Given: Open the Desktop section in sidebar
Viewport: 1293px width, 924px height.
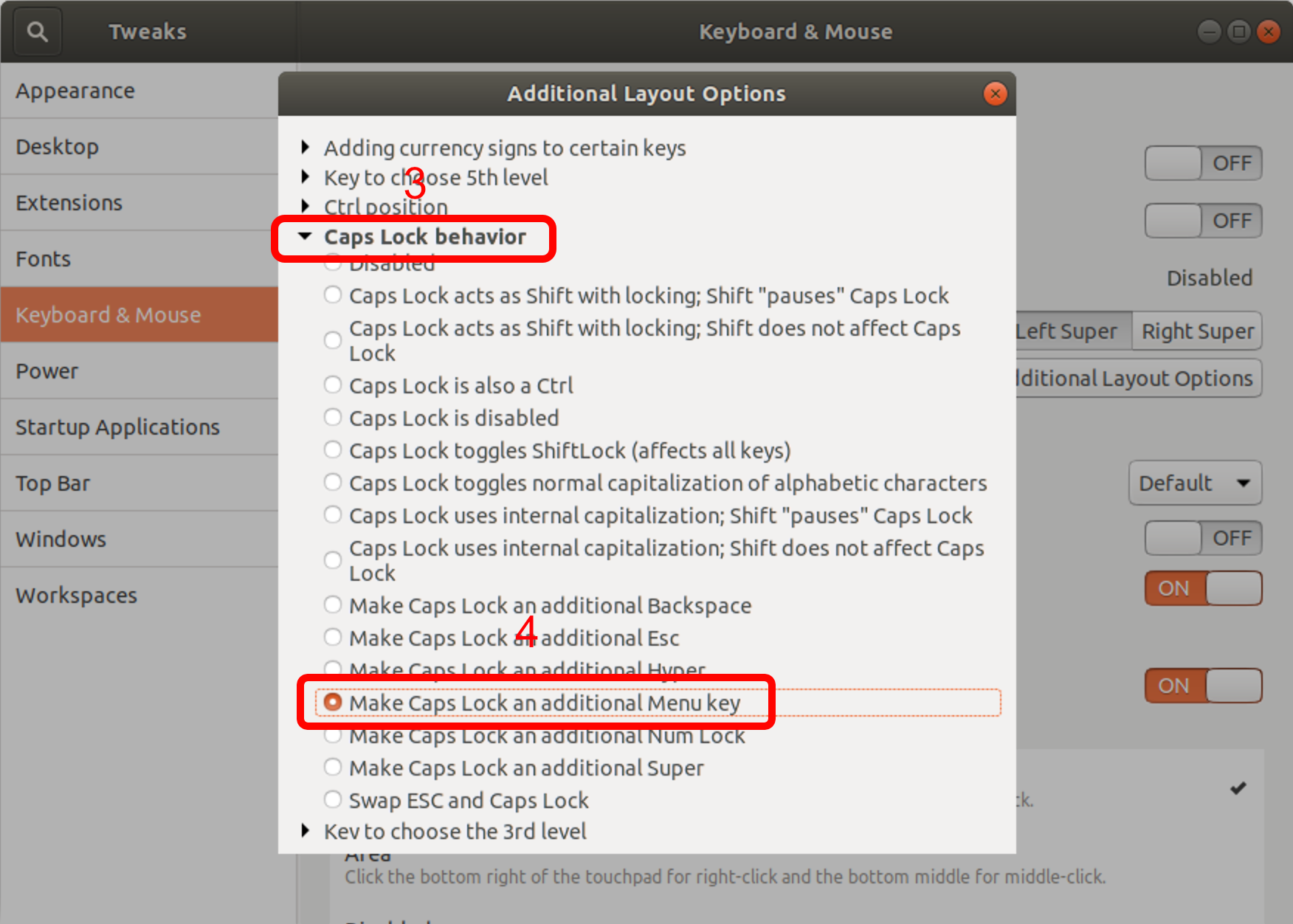Looking at the screenshot, I should click(139, 147).
